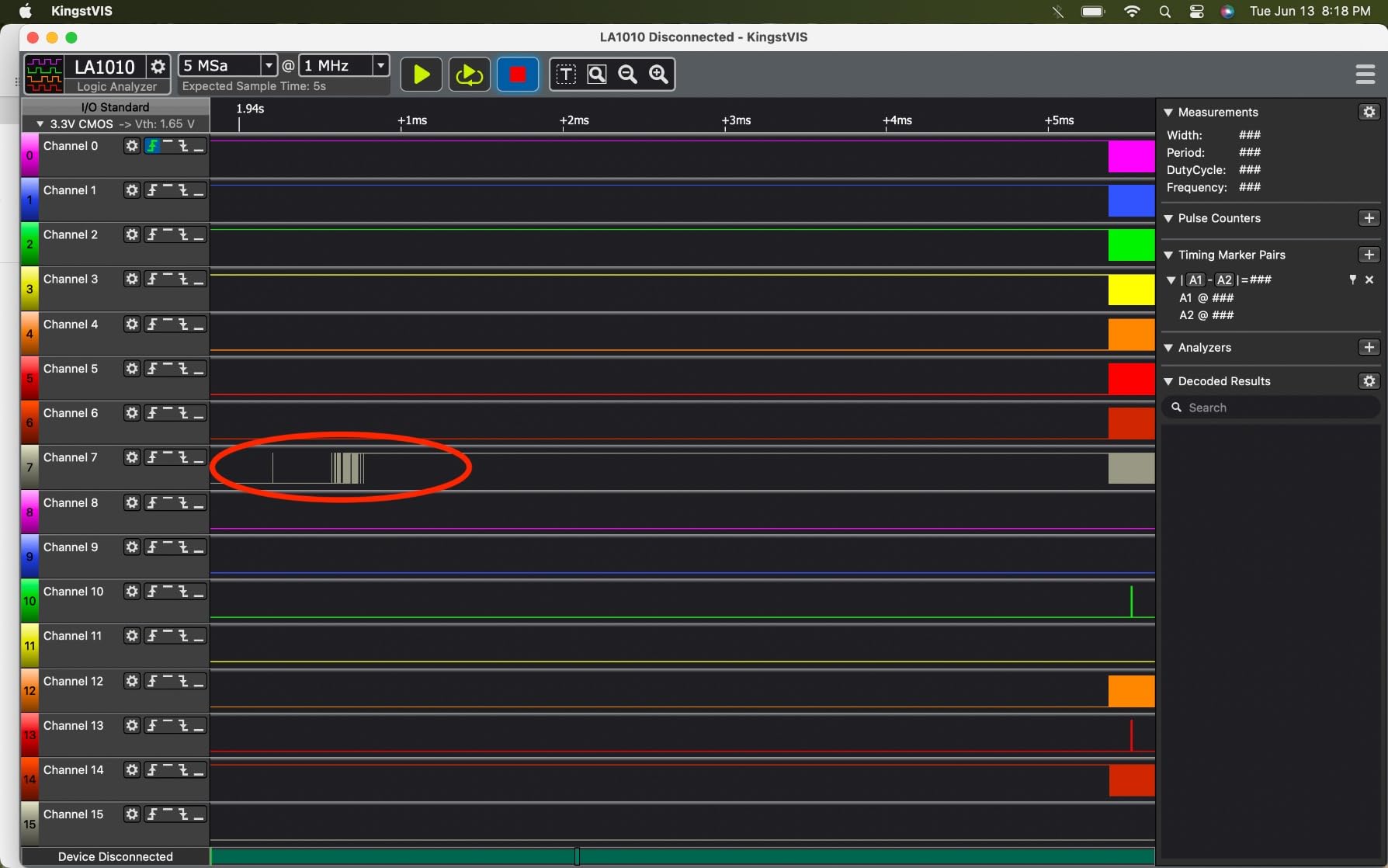Open Channel 7 settings gear

[x=132, y=457]
